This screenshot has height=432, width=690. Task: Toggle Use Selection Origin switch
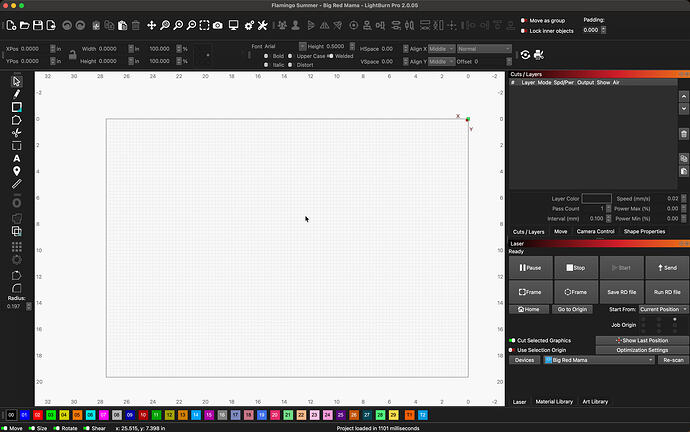coord(512,350)
